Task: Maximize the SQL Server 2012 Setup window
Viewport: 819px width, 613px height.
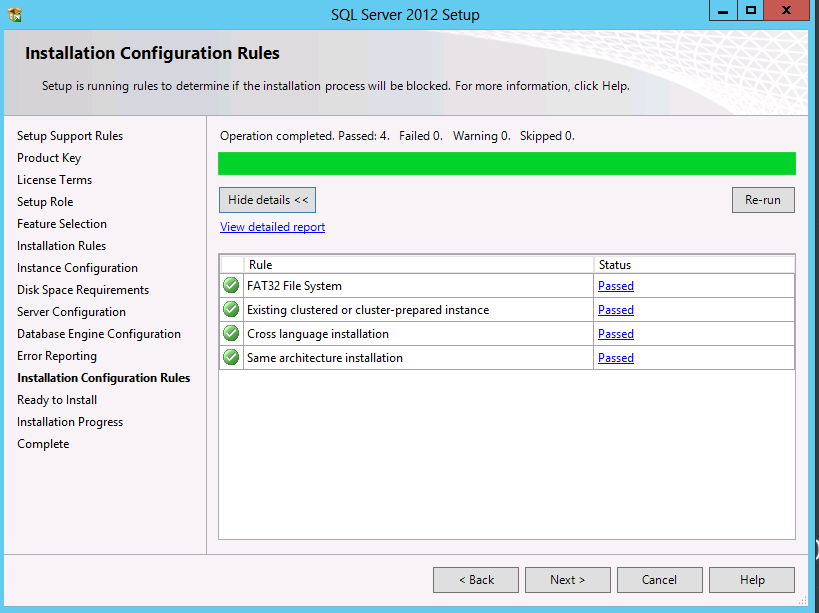Action: point(751,10)
